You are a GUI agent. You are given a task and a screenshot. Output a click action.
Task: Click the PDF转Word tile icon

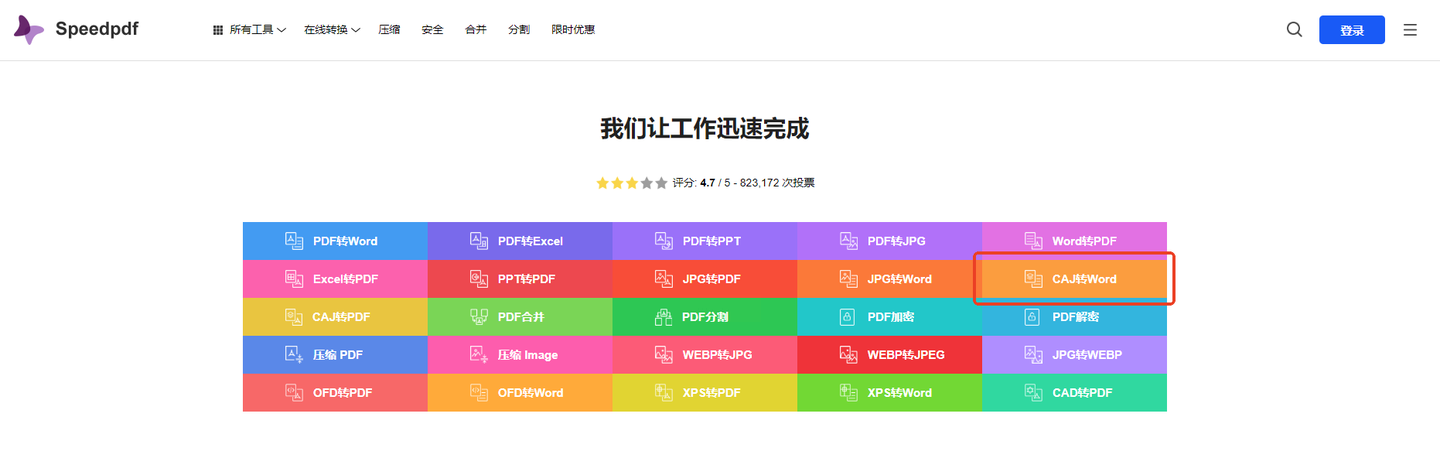click(294, 241)
